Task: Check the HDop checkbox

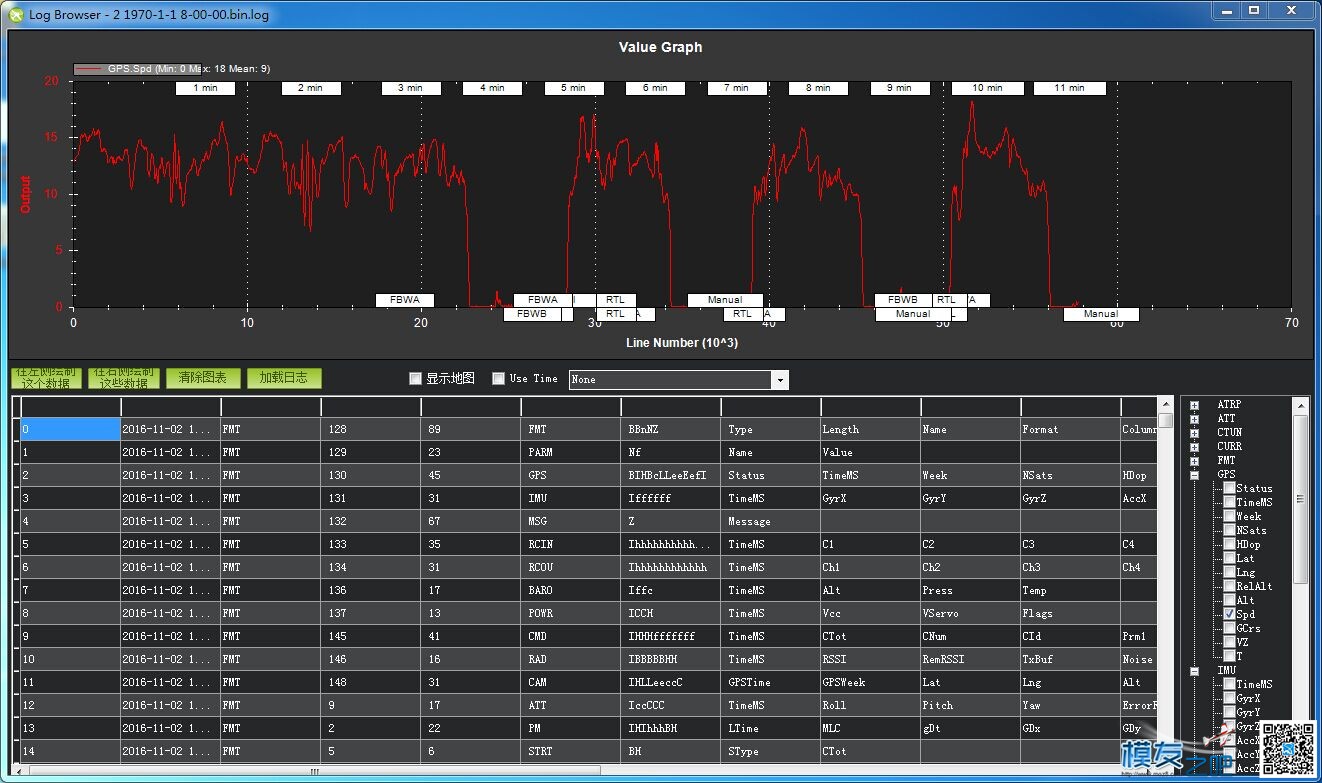Action: 1229,544
